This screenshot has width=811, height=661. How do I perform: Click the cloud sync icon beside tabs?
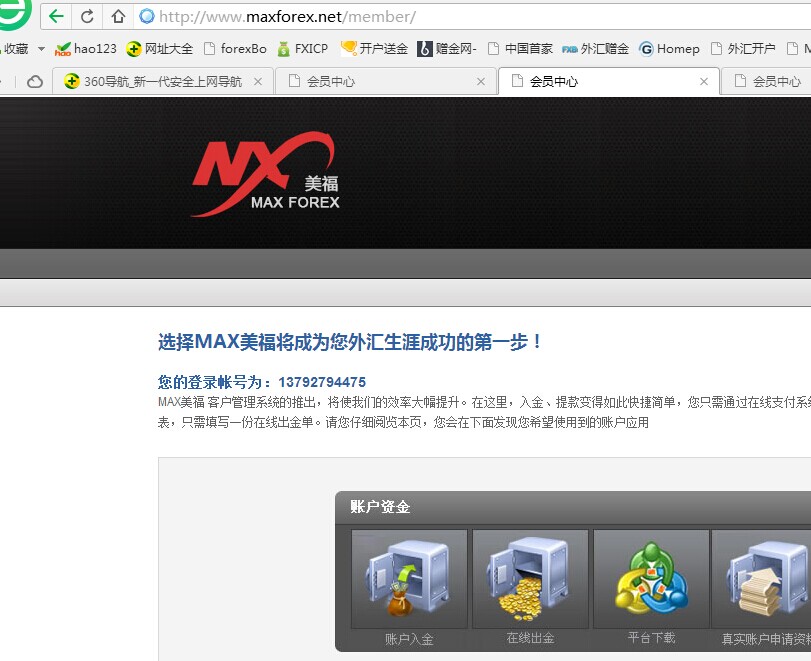pyautogui.click(x=35, y=82)
